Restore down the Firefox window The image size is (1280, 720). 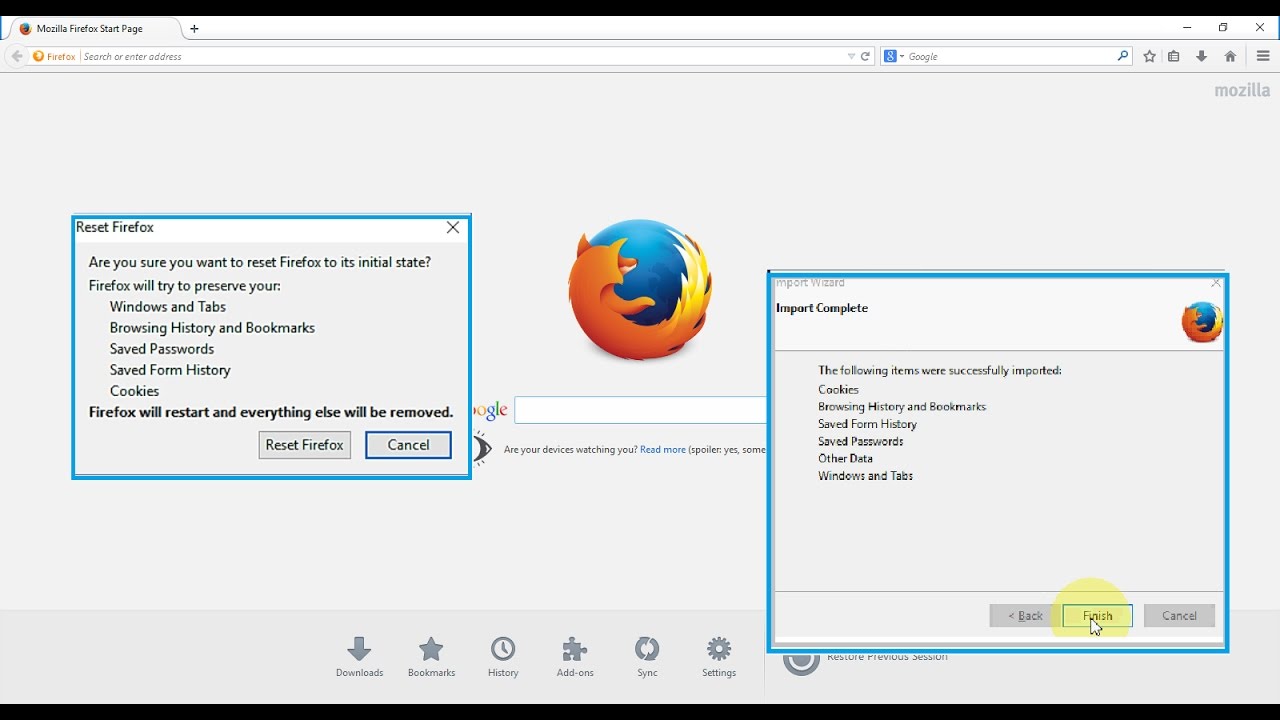pos(1223,28)
